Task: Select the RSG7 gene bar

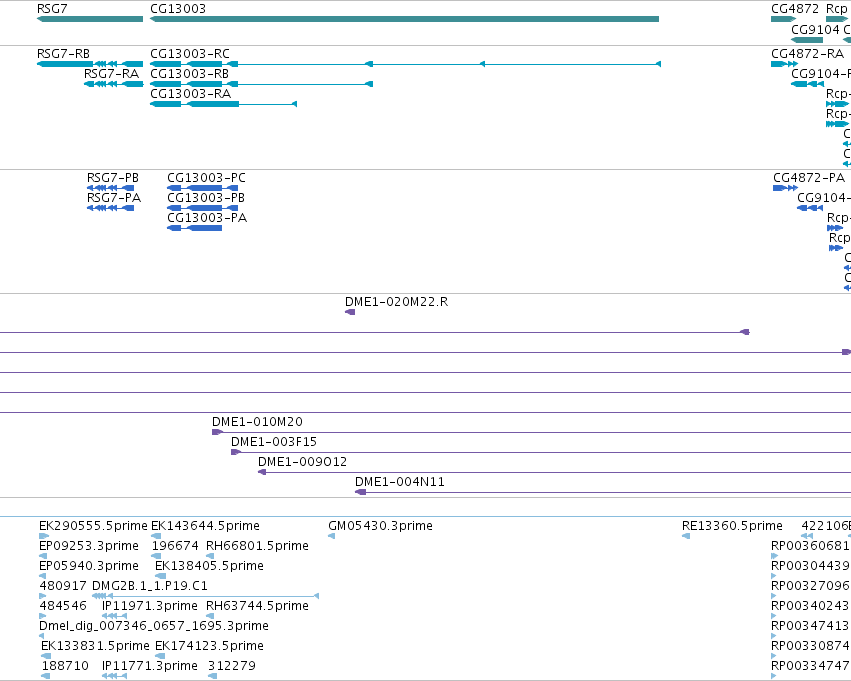Action: point(90,19)
